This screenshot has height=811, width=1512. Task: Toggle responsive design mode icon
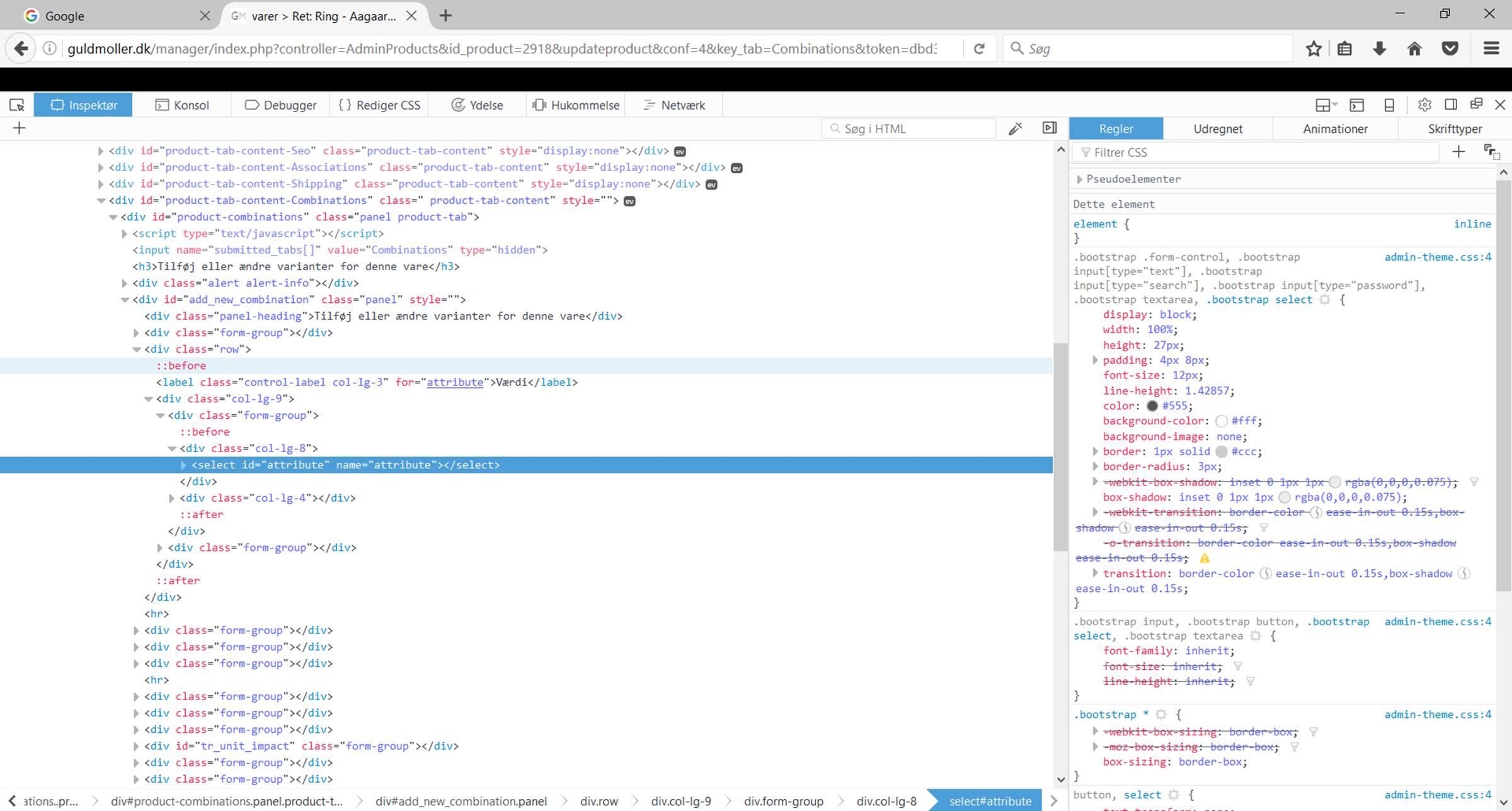coord(1389,105)
